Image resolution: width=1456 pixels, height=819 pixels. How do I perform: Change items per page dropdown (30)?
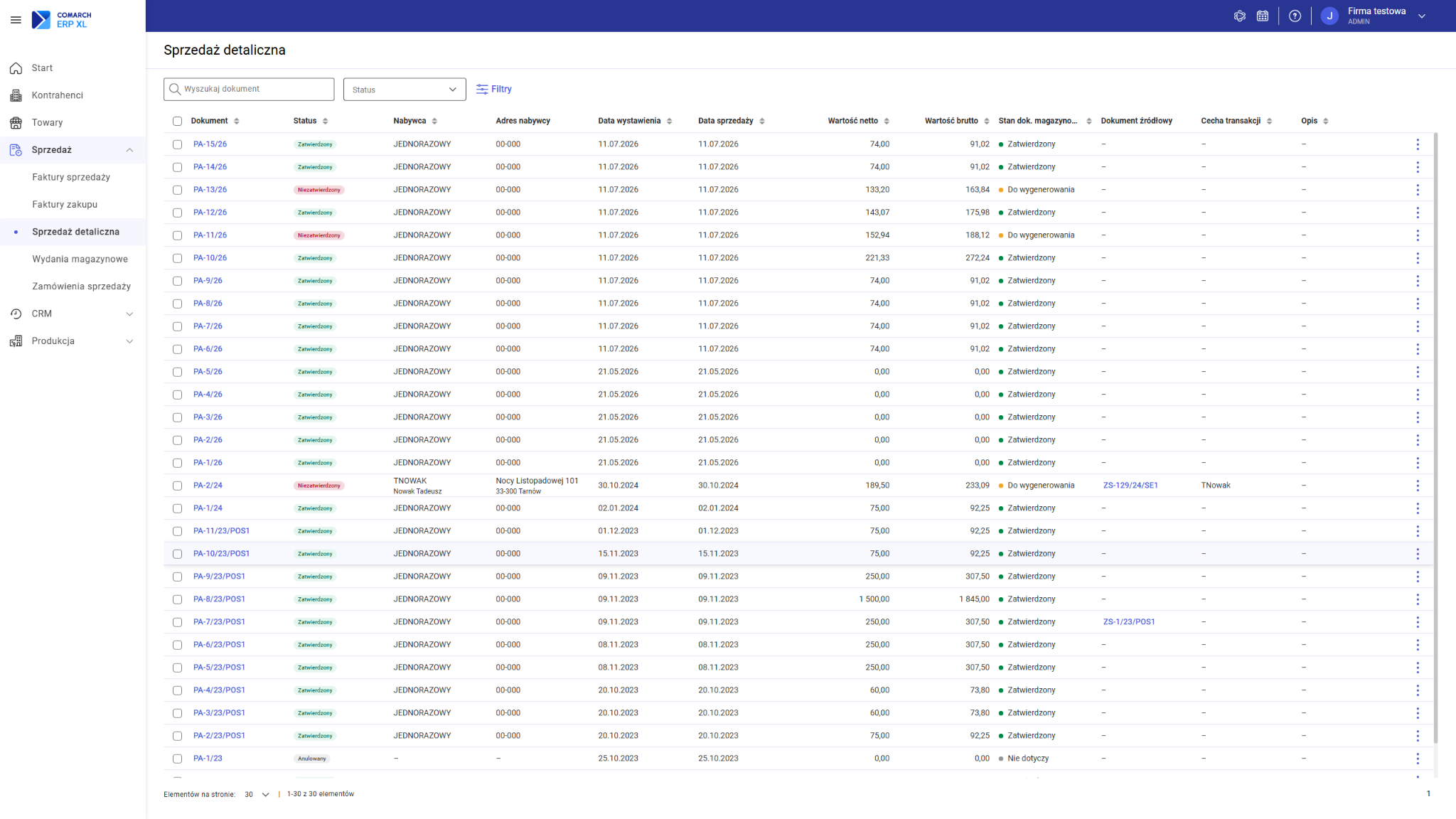coord(257,794)
